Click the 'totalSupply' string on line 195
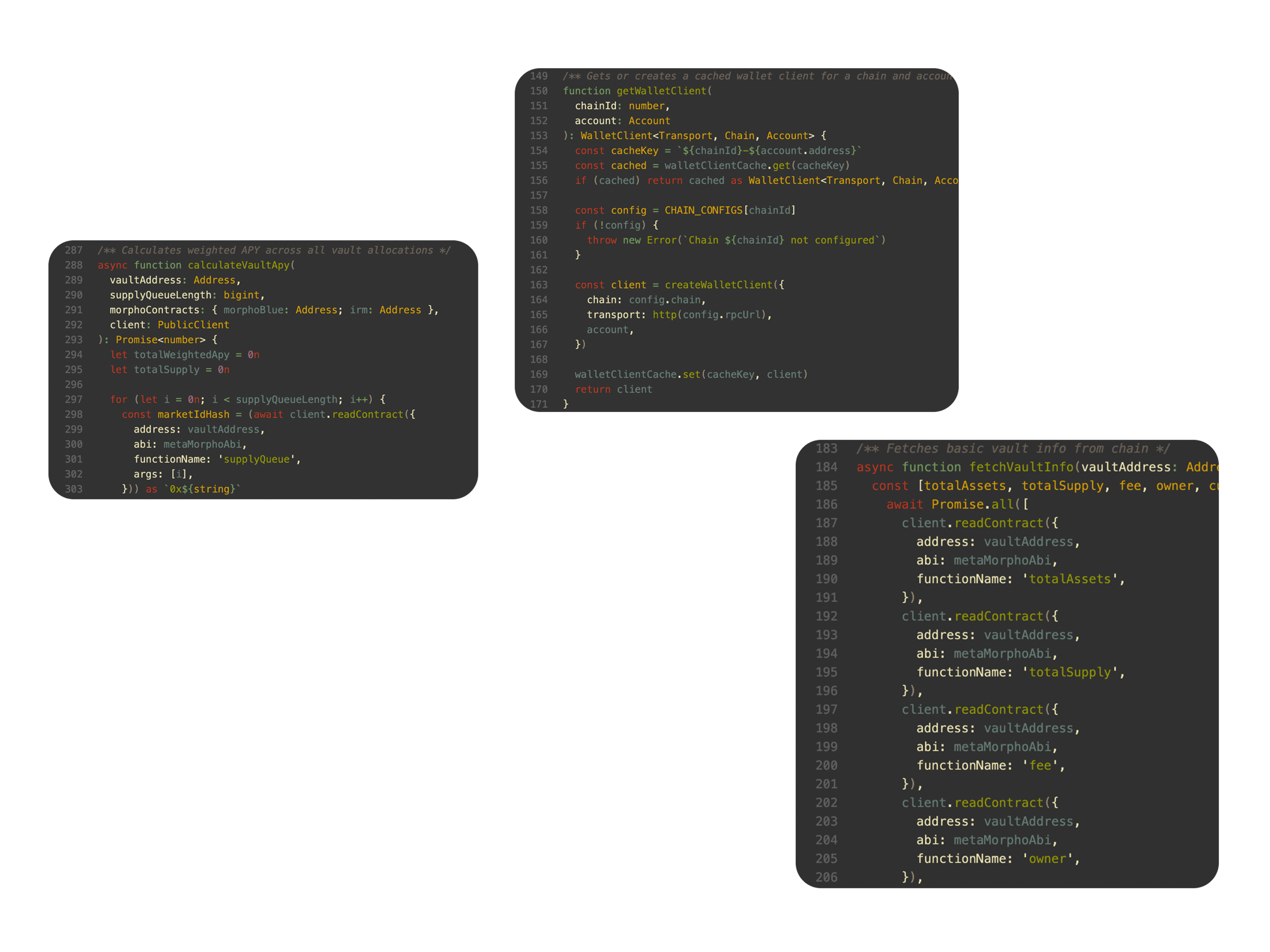The height and width of the screenshot is (952, 1270). (x=1070, y=672)
